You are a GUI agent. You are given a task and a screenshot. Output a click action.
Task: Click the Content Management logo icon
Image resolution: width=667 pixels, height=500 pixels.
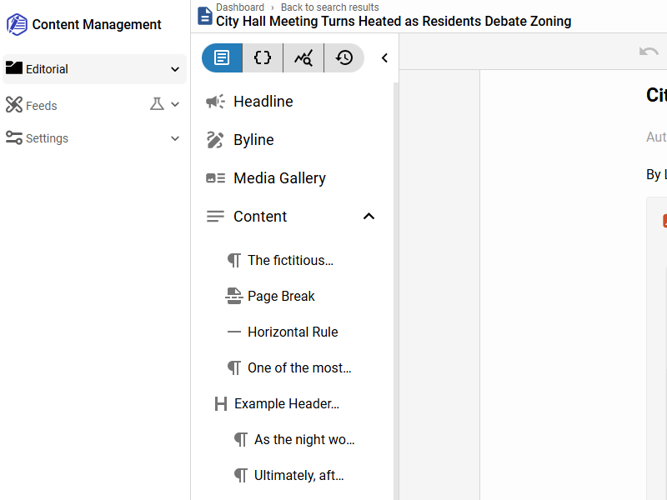pyautogui.click(x=17, y=25)
